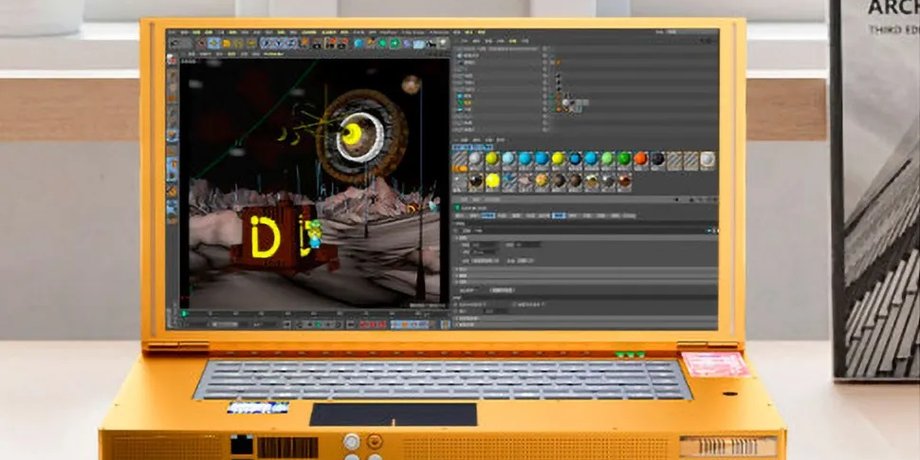Add a Camera object
This screenshot has height=460, width=920.
(431, 43)
